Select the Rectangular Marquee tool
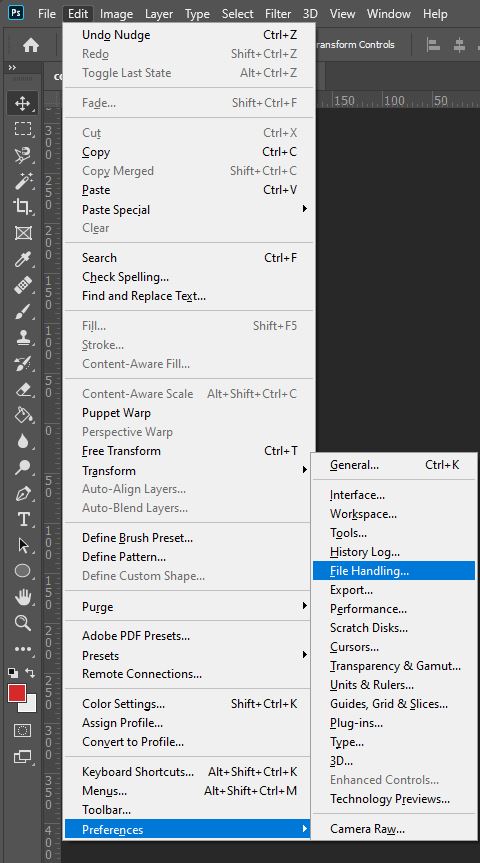This screenshot has height=863, width=480. pos(23,129)
